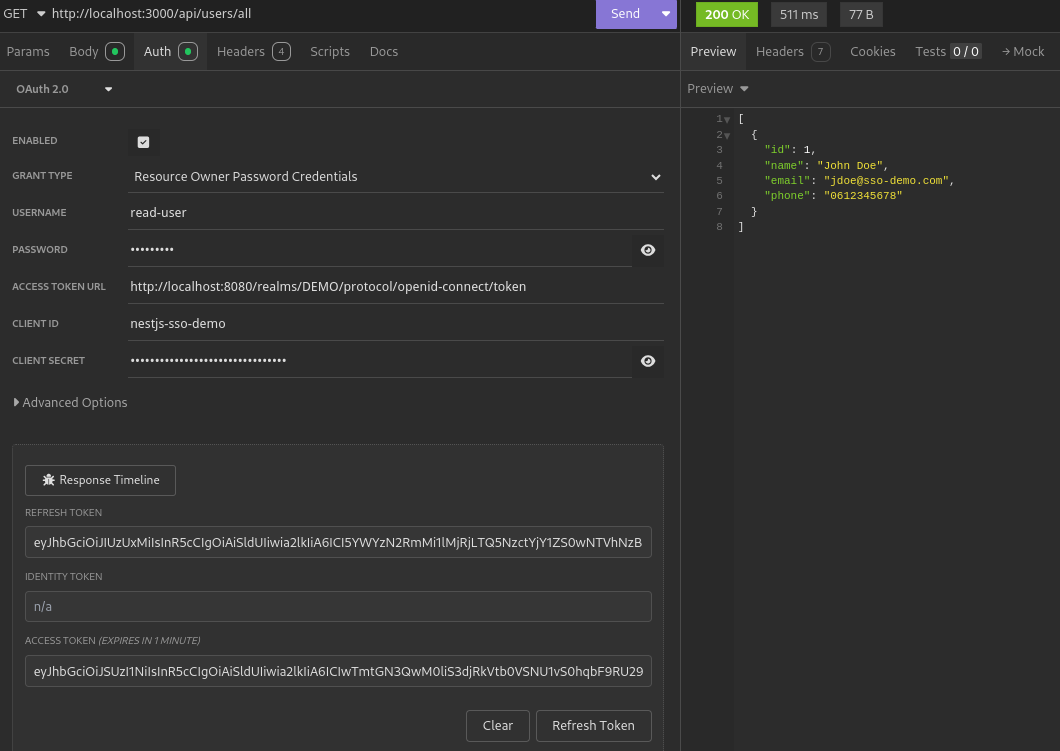Click the 200 OK status badge
The width and height of the screenshot is (1060, 751).
click(x=727, y=14)
